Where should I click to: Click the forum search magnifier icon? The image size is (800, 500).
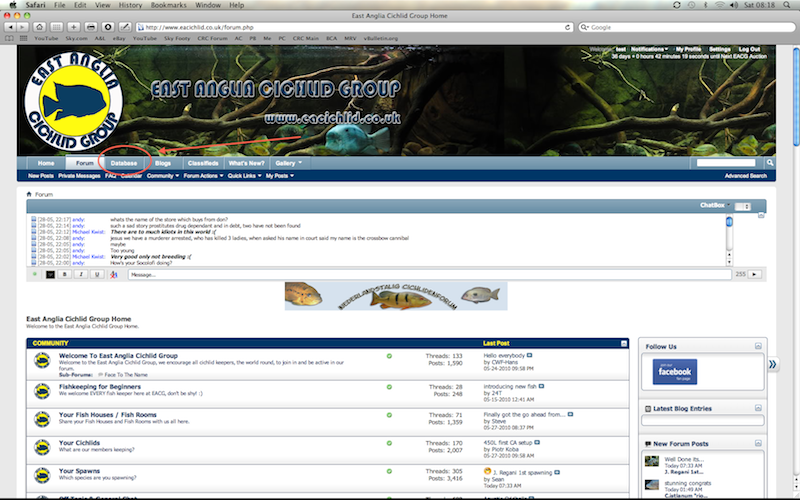pos(769,163)
